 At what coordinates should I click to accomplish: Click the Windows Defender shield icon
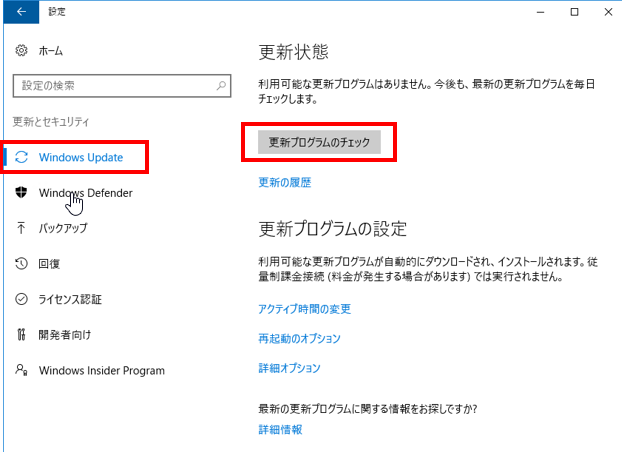[x=21, y=192]
